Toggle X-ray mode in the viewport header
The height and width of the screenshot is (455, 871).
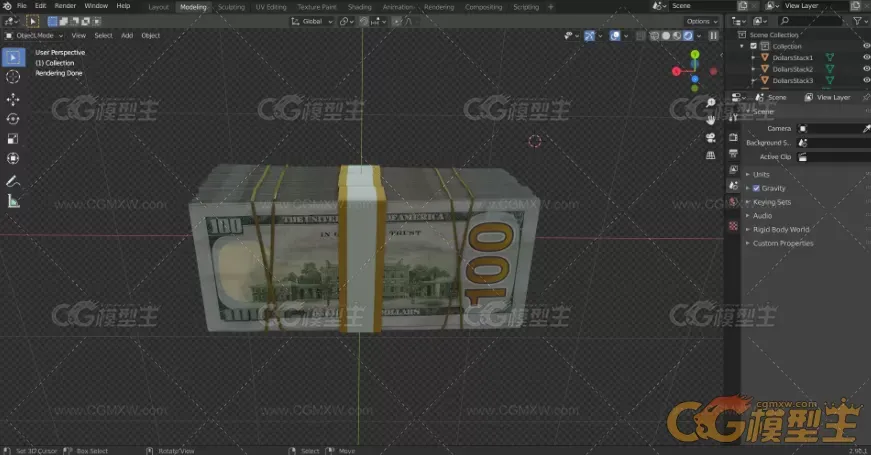tap(640, 36)
